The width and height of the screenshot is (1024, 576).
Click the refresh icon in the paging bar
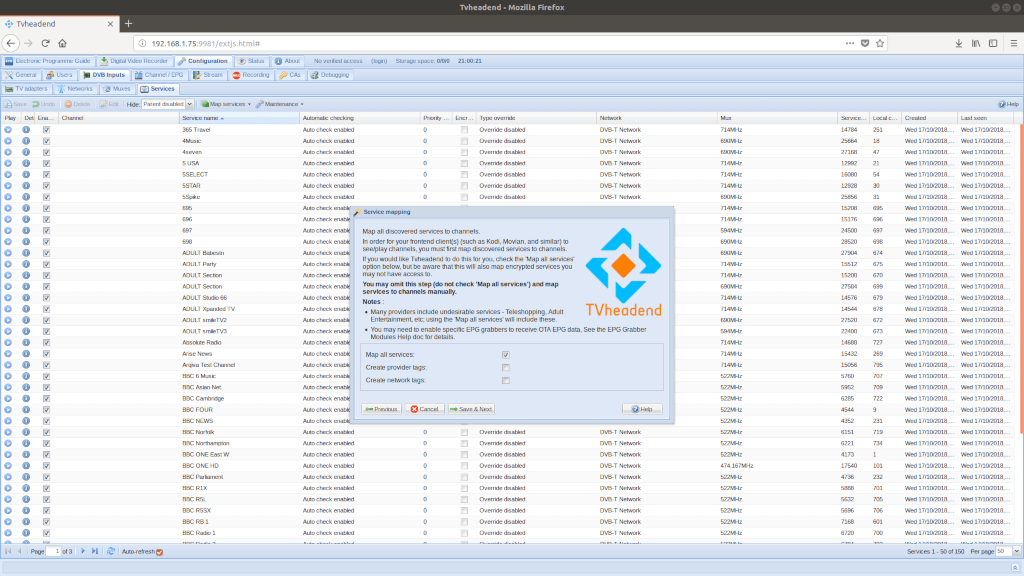[110, 551]
